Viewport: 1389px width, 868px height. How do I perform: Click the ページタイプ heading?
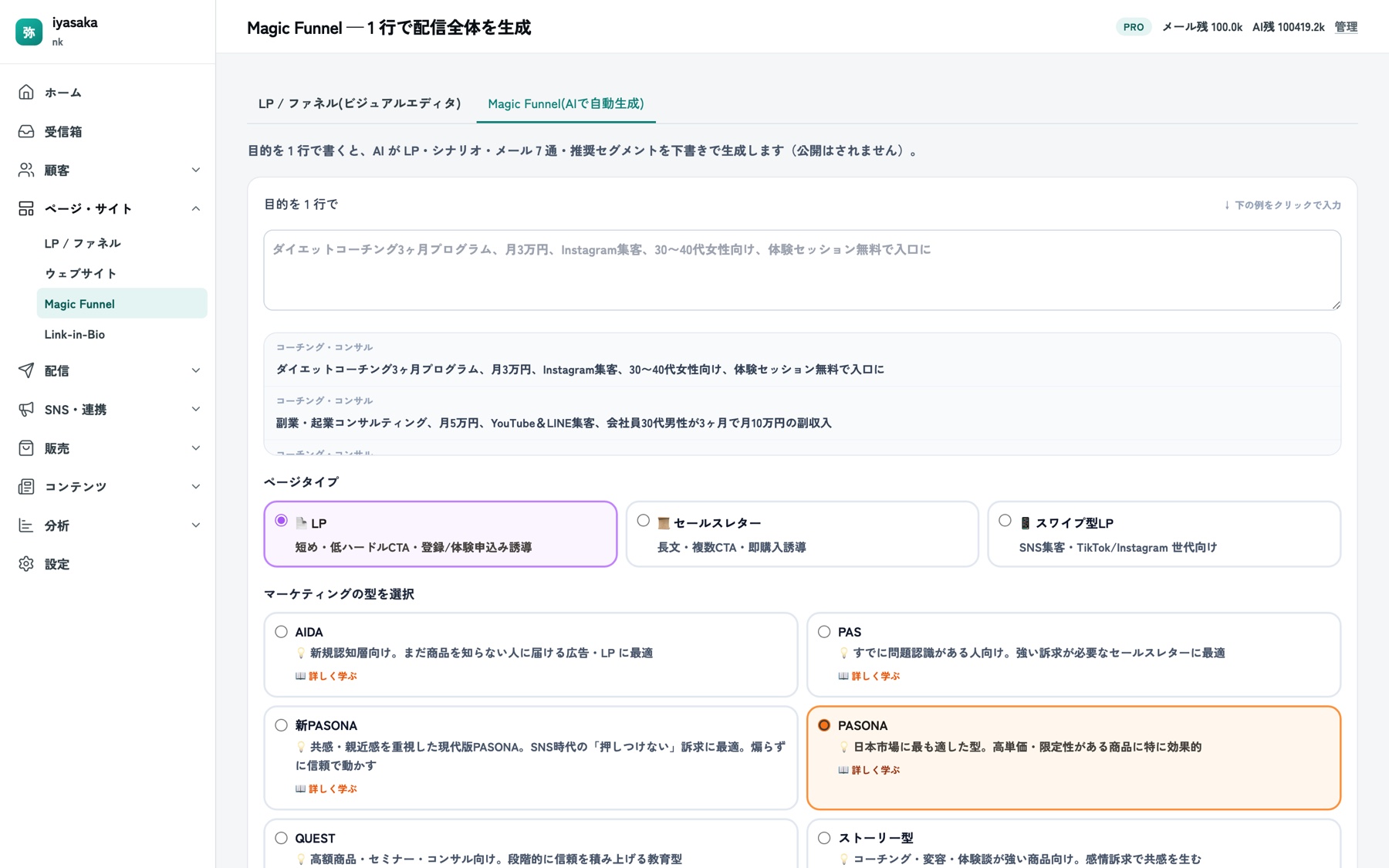click(x=302, y=482)
